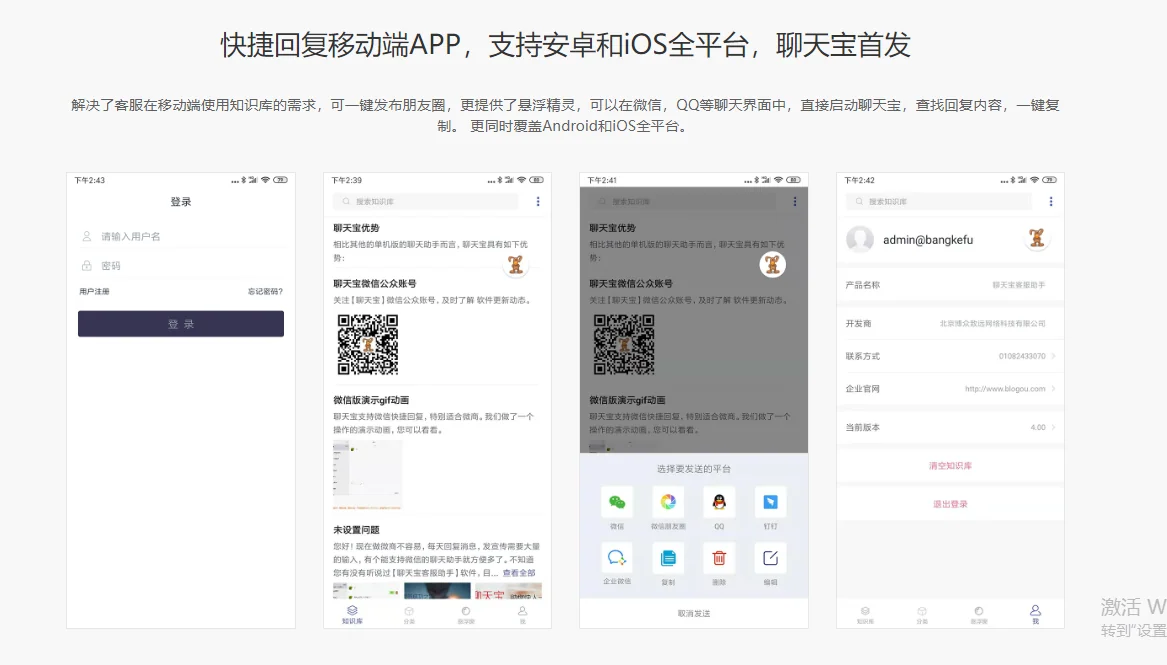This screenshot has width=1167, height=665.
Task: Click 搜索知识库 search box on the 2:39 screen
Action: pos(426,202)
